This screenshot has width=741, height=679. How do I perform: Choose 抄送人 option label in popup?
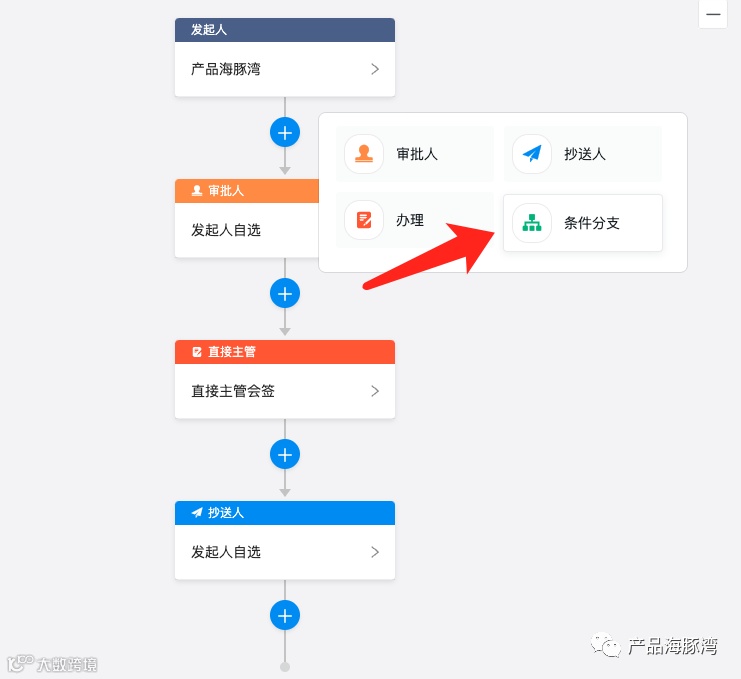tap(585, 154)
